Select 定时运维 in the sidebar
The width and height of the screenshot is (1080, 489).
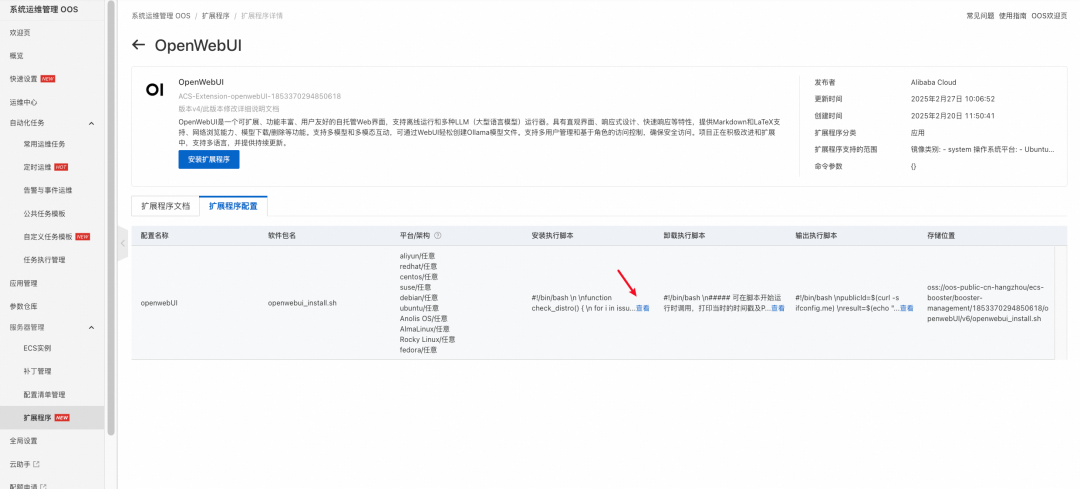coord(37,167)
